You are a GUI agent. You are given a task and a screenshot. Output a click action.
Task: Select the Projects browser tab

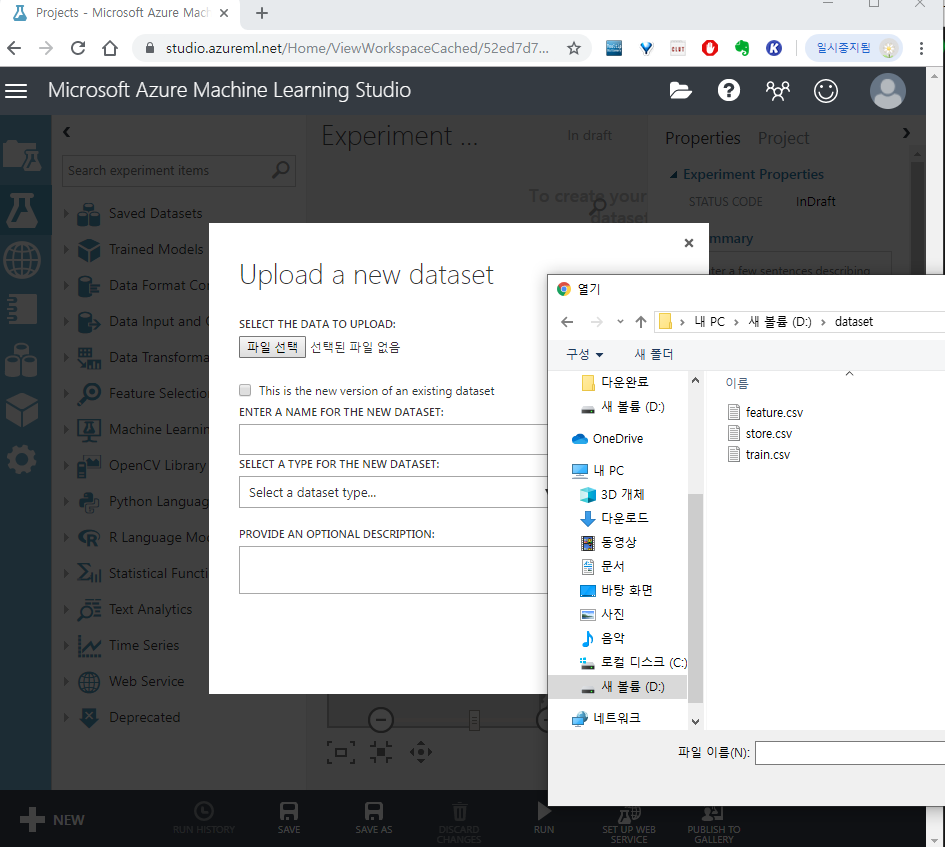[121, 13]
